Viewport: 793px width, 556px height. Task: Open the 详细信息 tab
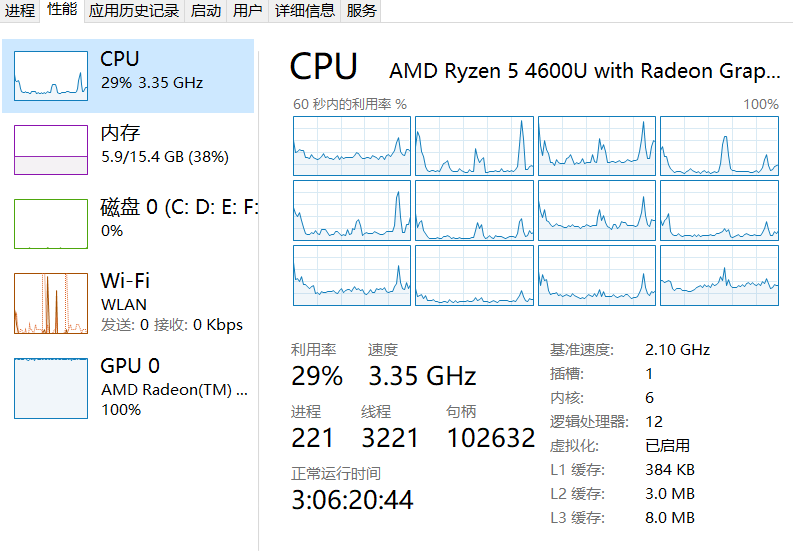(305, 11)
